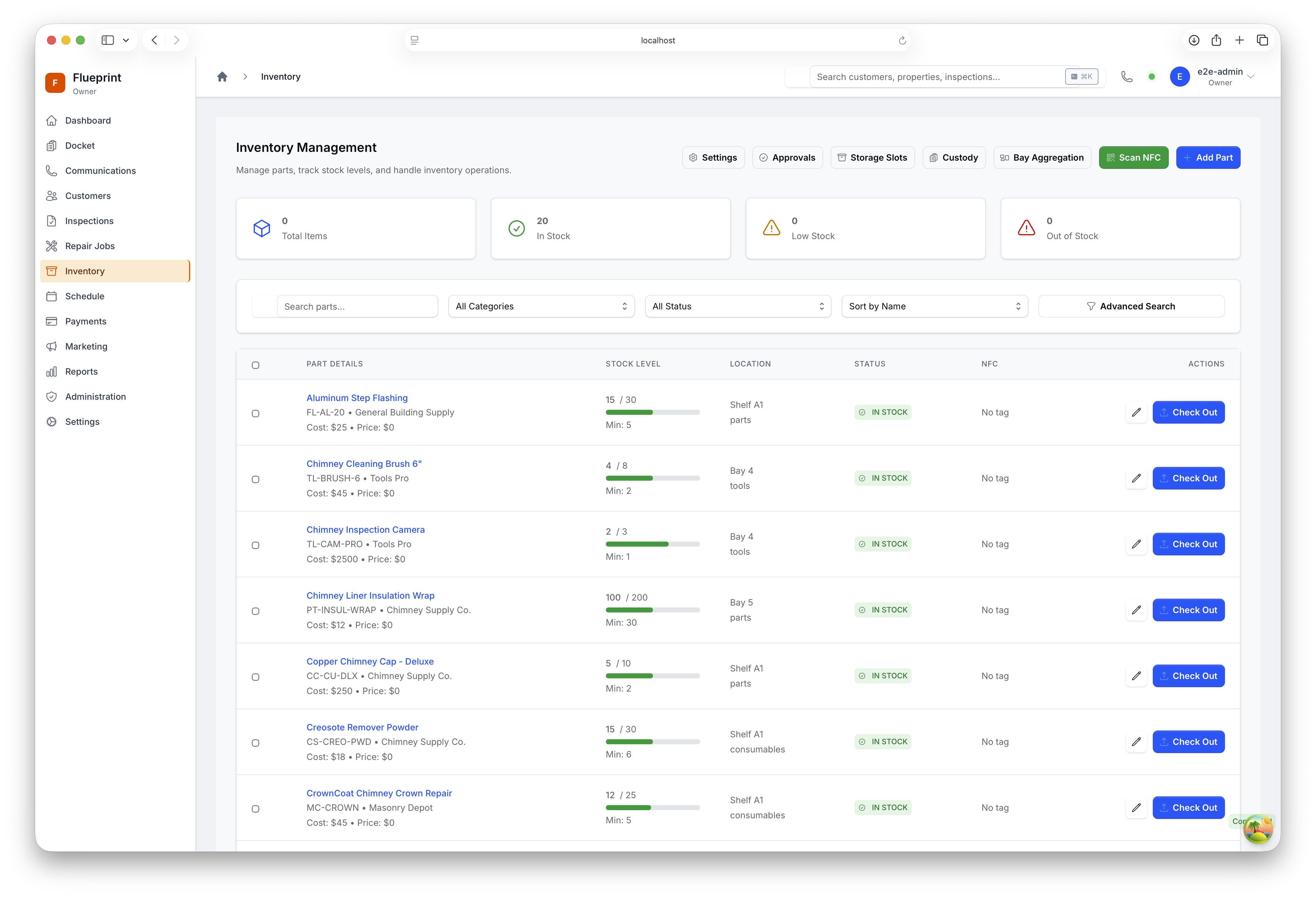
Task: Click pencil icon for Chimney Inspection Camera
Action: click(1136, 544)
